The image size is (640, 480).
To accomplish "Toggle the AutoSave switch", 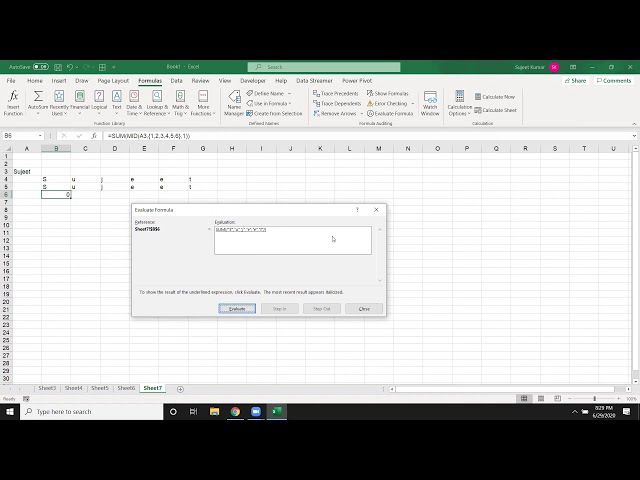I will (41, 67).
